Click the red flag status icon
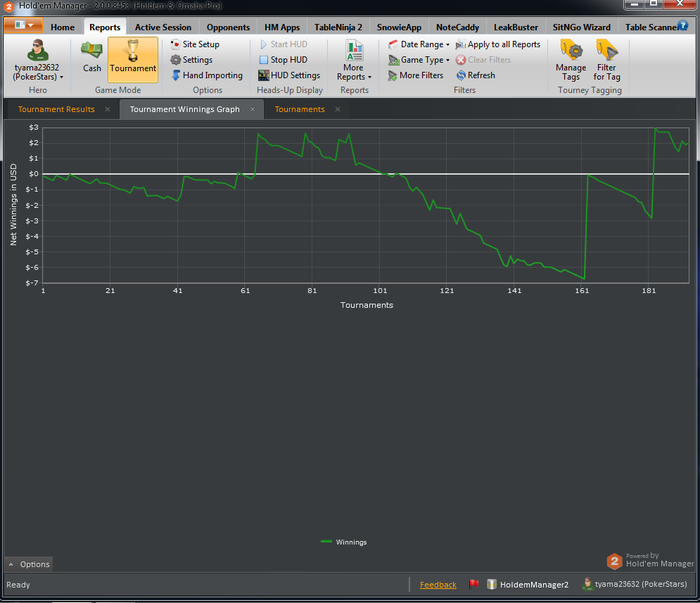700x603 pixels. click(x=474, y=584)
